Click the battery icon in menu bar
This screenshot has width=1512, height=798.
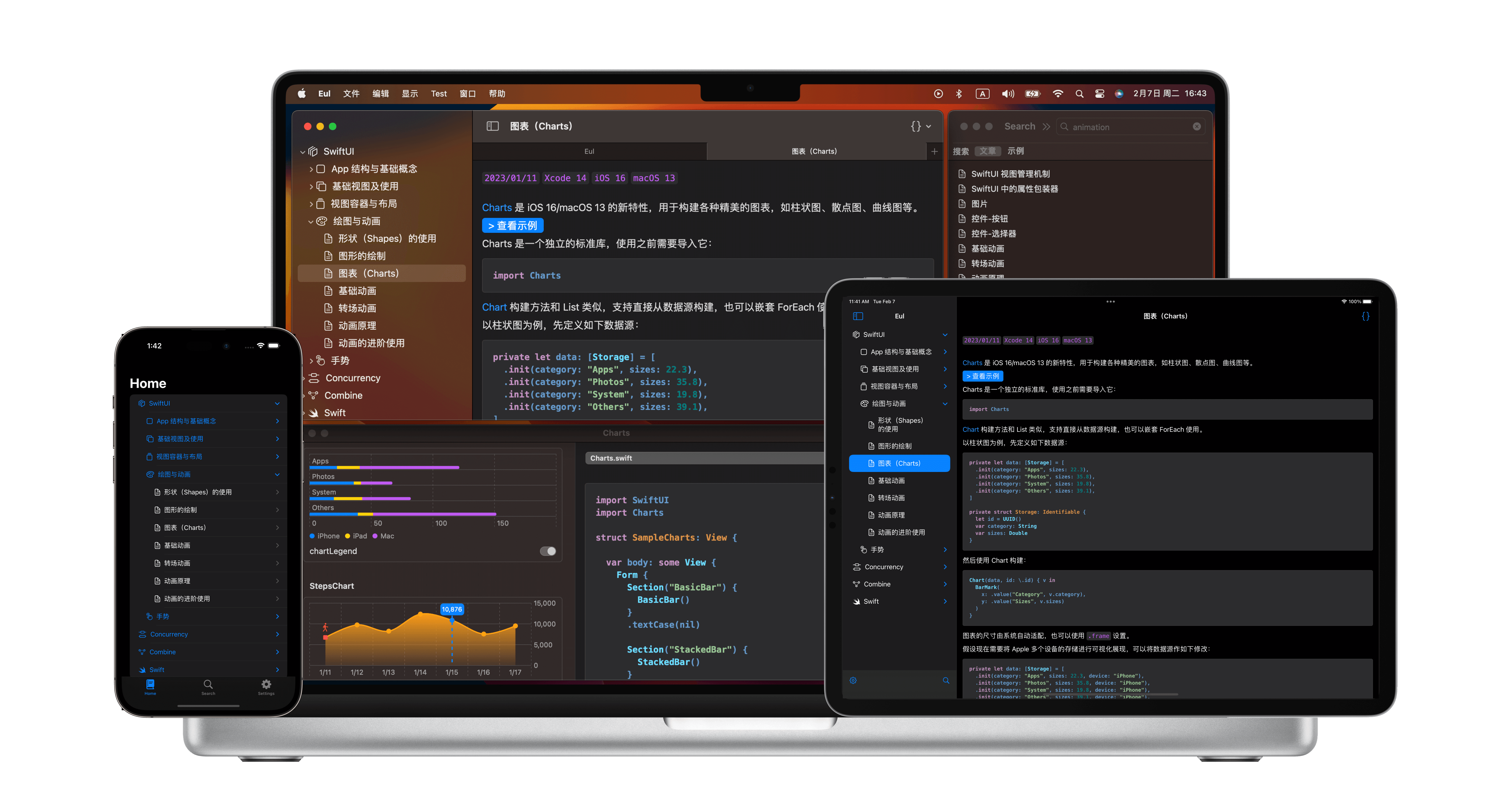(x=1033, y=94)
